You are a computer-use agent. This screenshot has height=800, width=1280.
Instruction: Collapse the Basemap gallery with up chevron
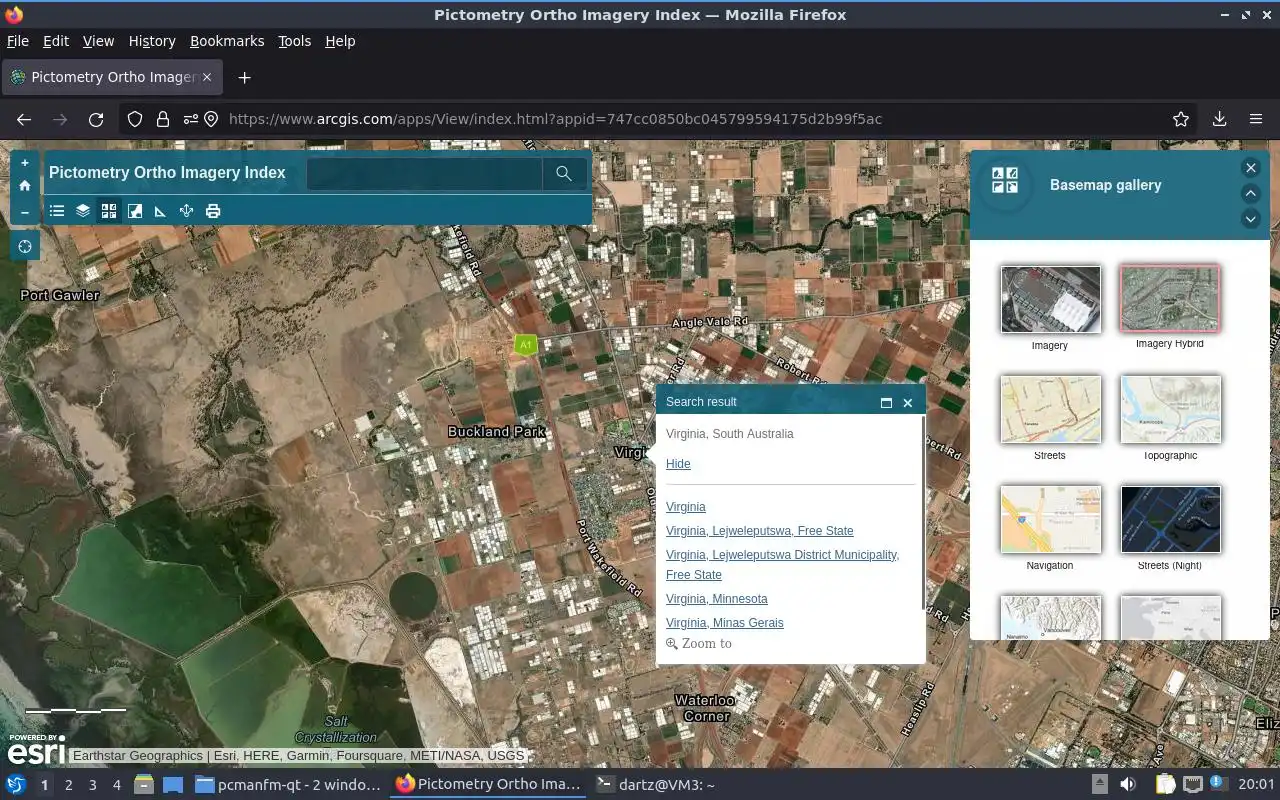1250,193
